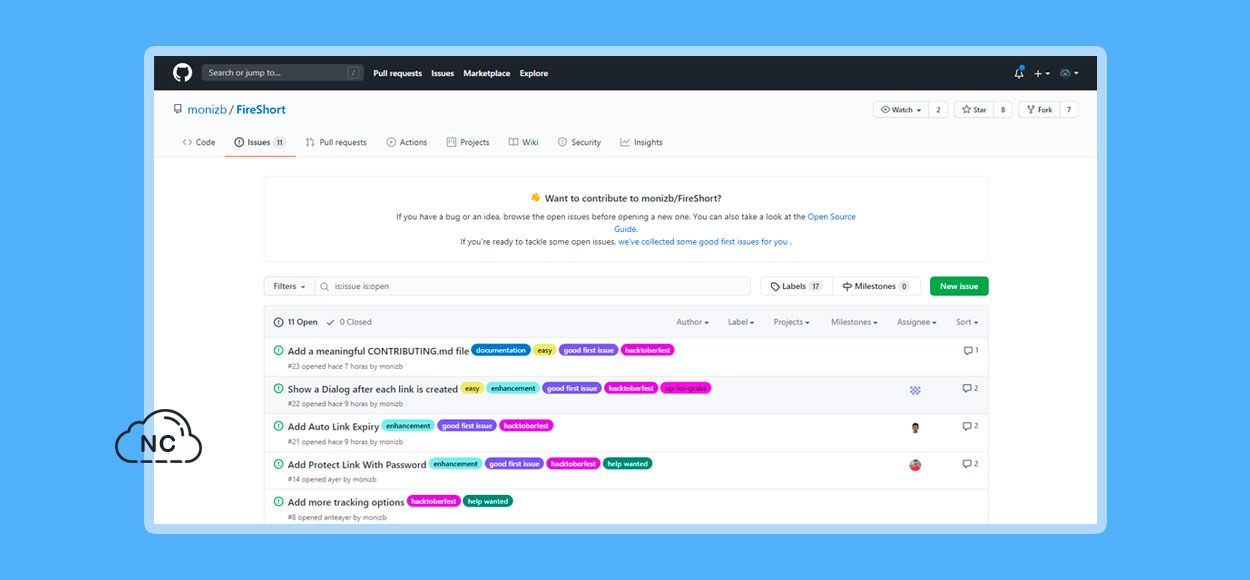The width and height of the screenshot is (1250, 580).
Task: Open issue Add a meaningful CONTRIBUTING.md file
Action: [x=378, y=351]
